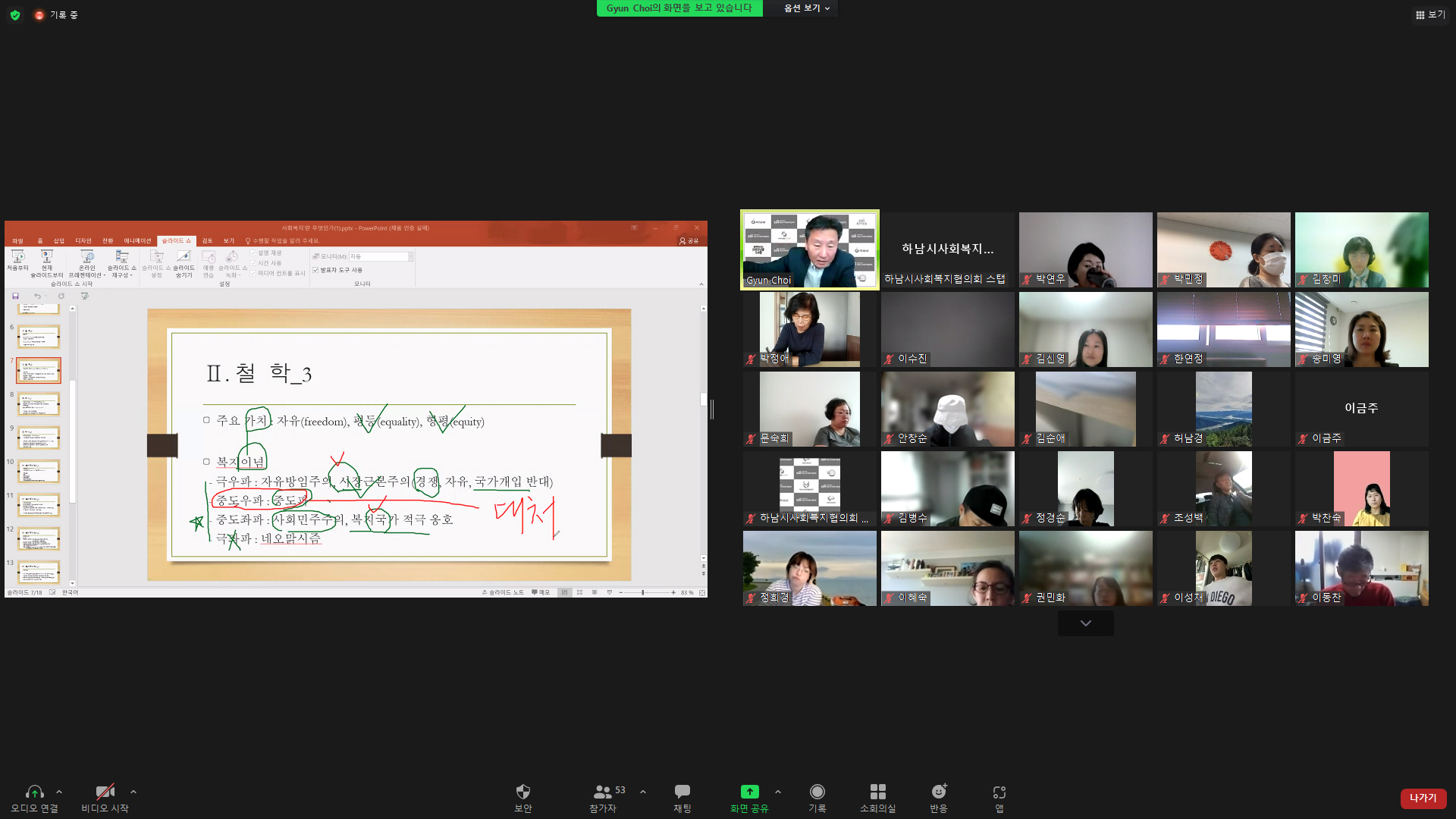Click the recording status indicator 기록 중
The height and width of the screenshot is (819, 1456).
coord(57,14)
